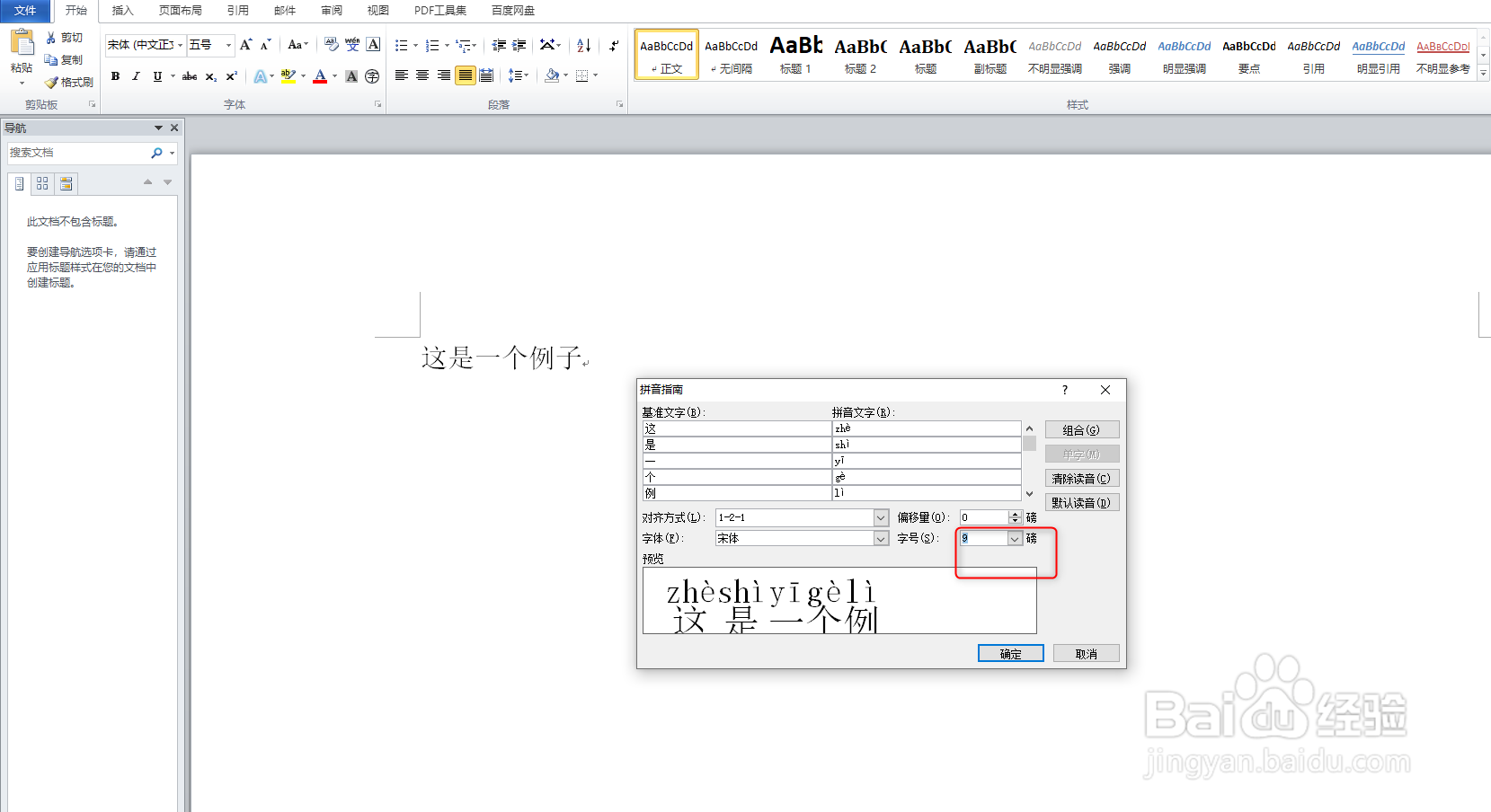
Task: Click the 偏移量 offset spinner arrows
Action: pos(1016,517)
